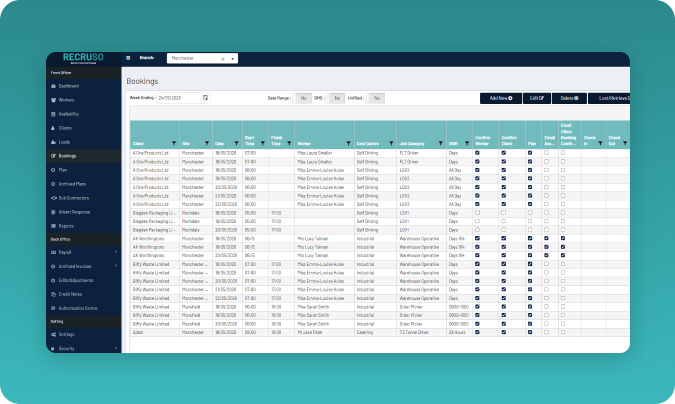The height and width of the screenshot is (404, 675).
Task: Click the Lost/Retrieve button
Action: (609, 98)
